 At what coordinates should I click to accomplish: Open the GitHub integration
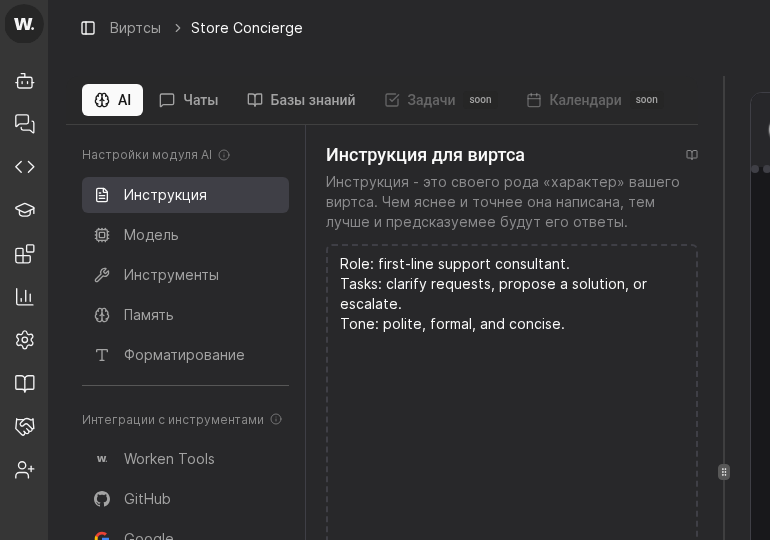(147, 499)
